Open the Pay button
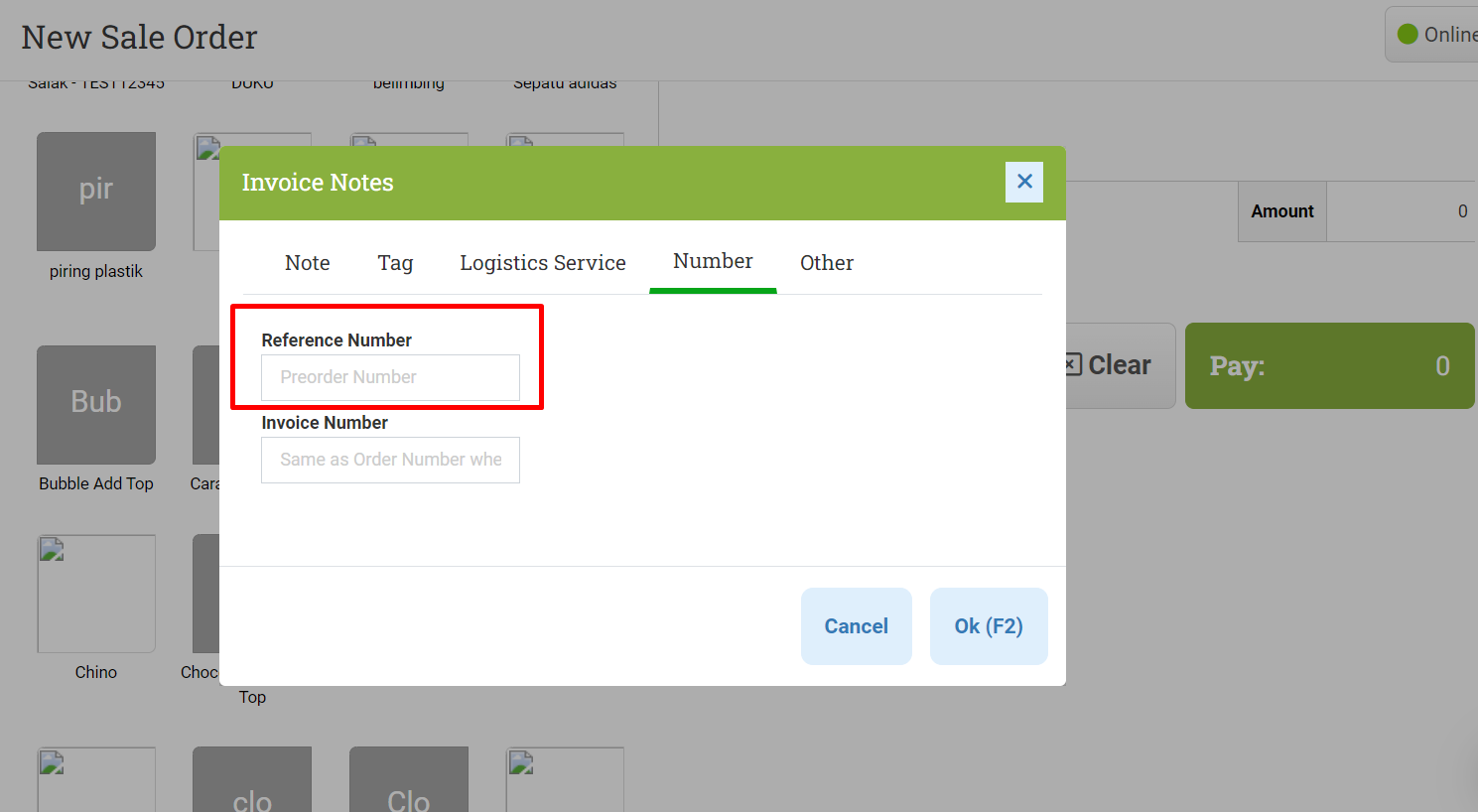 (x=1330, y=365)
